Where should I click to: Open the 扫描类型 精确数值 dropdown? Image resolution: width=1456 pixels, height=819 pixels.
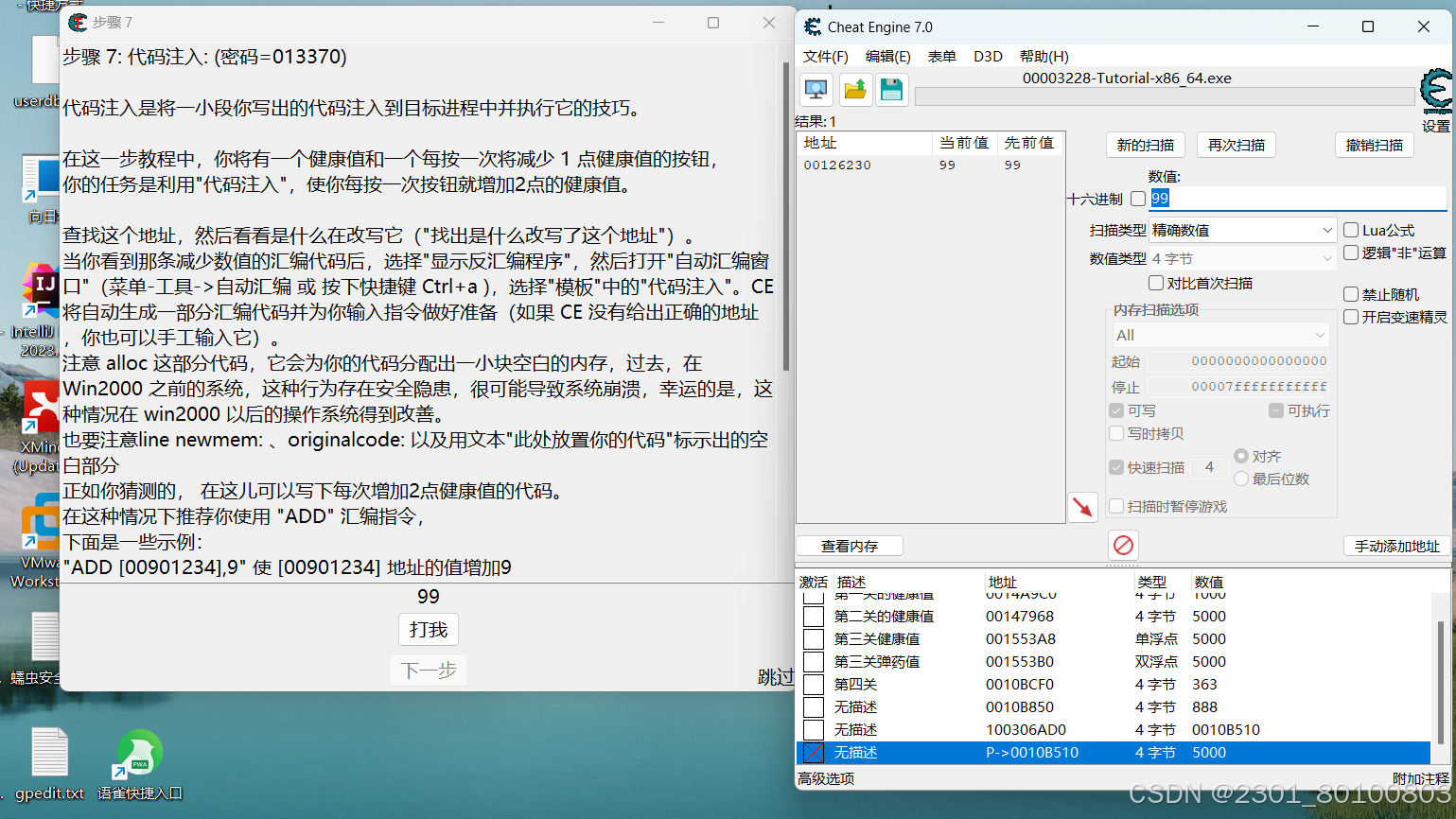pyautogui.click(x=1242, y=230)
